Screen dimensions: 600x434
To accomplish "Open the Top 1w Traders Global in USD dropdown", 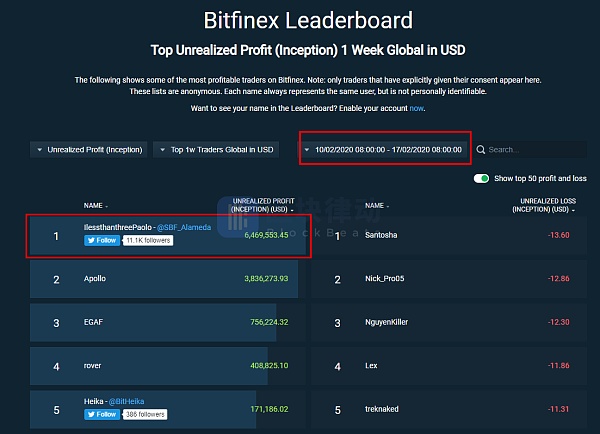I will (x=216, y=150).
